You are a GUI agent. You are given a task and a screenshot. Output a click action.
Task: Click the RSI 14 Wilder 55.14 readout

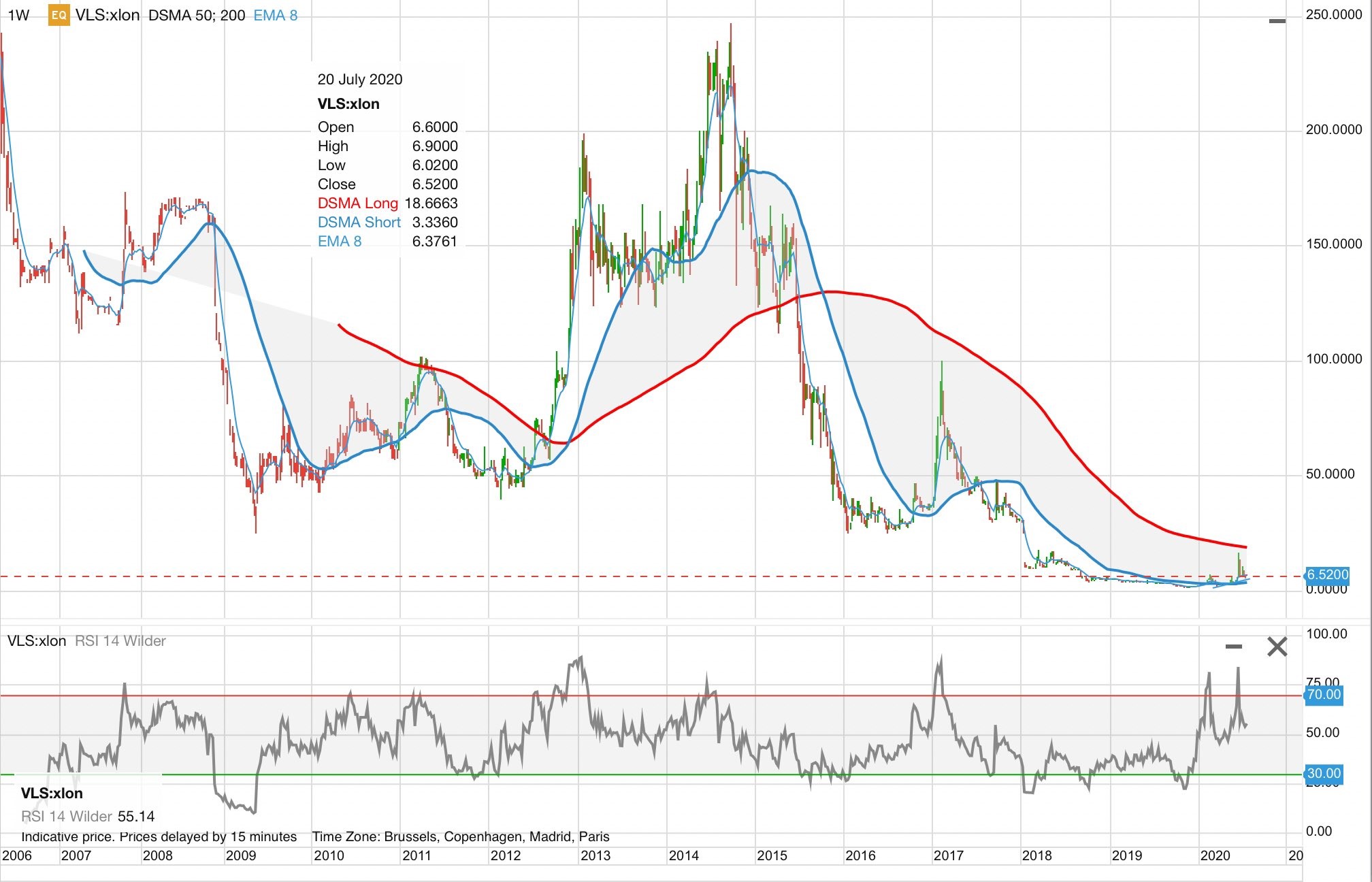(88, 816)
